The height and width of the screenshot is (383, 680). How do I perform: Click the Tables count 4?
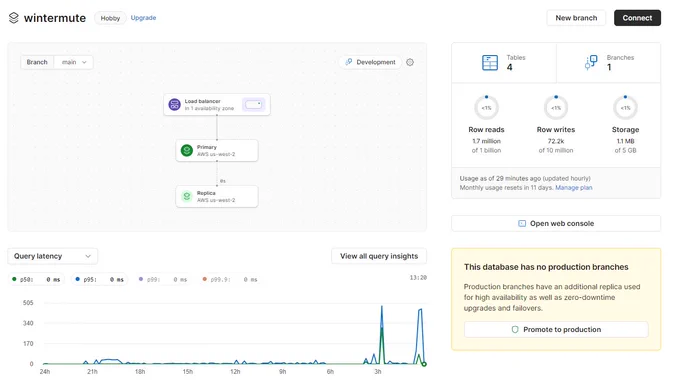click(510, 67)
